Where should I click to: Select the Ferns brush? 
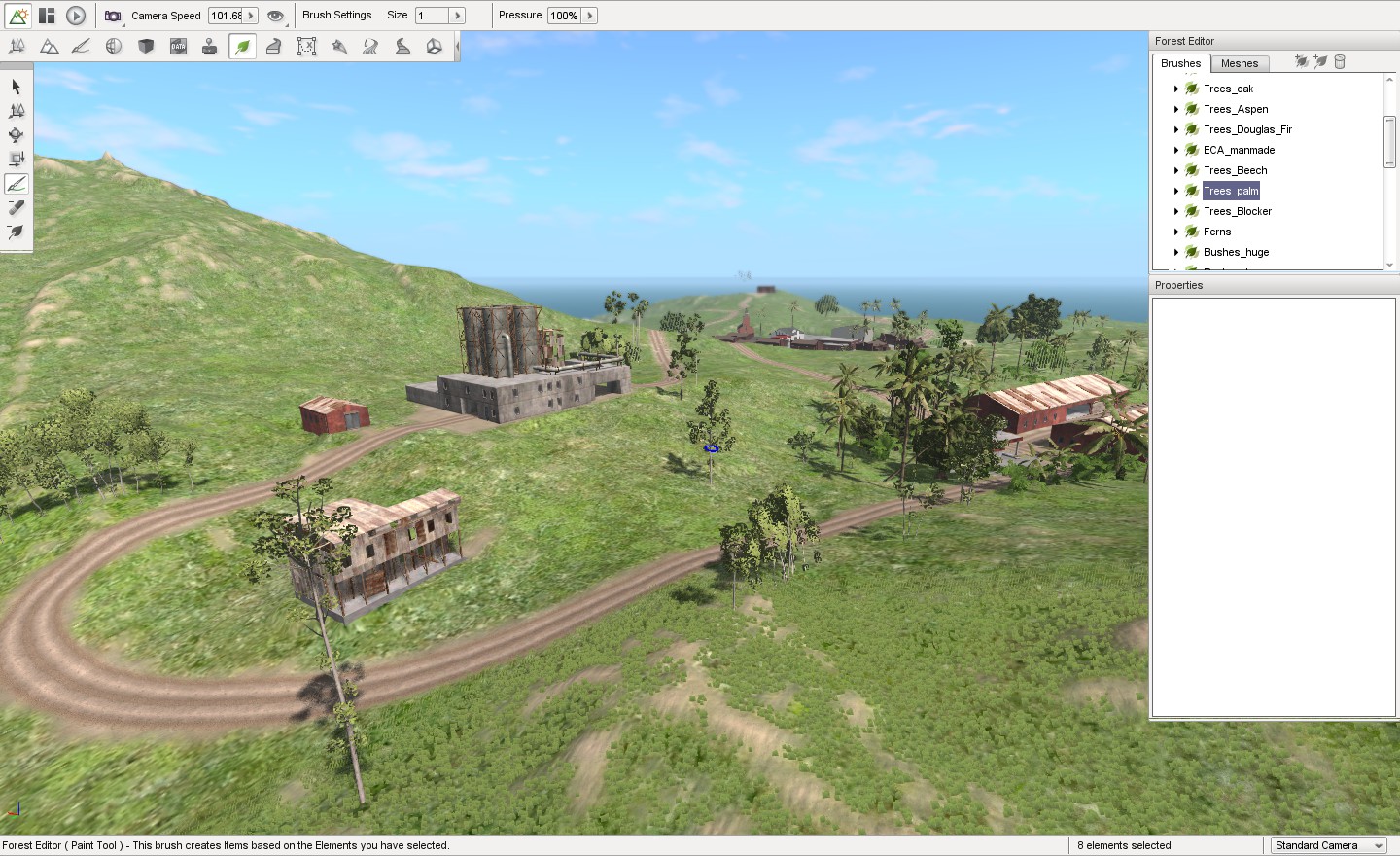point(1217,232)
